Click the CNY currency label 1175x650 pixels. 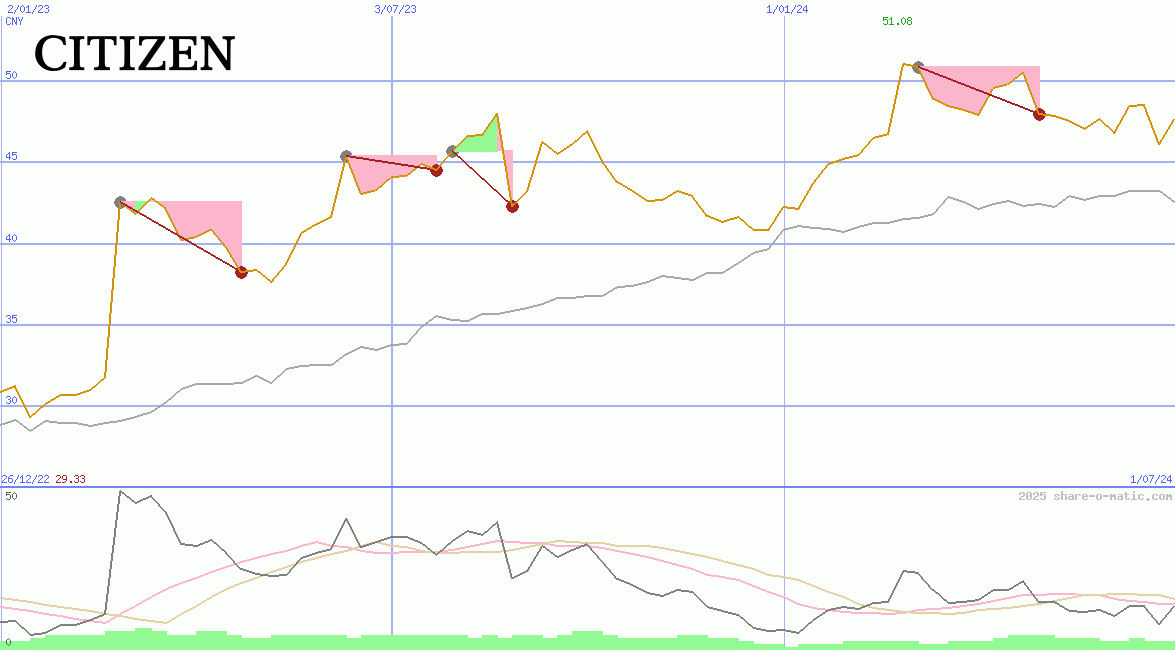13,21
